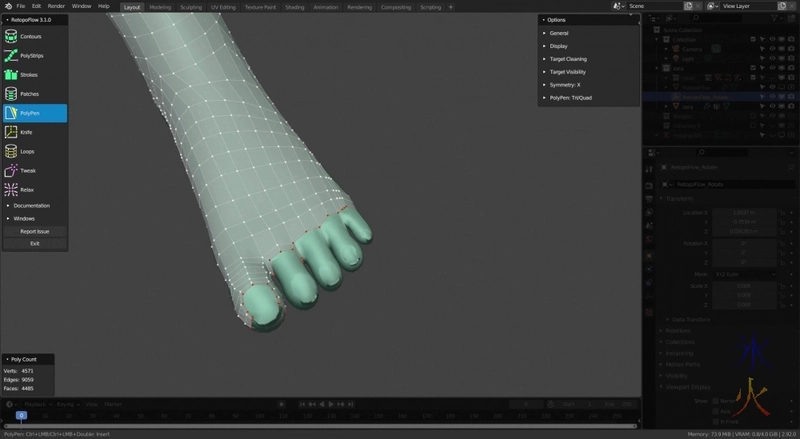
Task: Select the PolyPen tool
Action: point(35,113)
